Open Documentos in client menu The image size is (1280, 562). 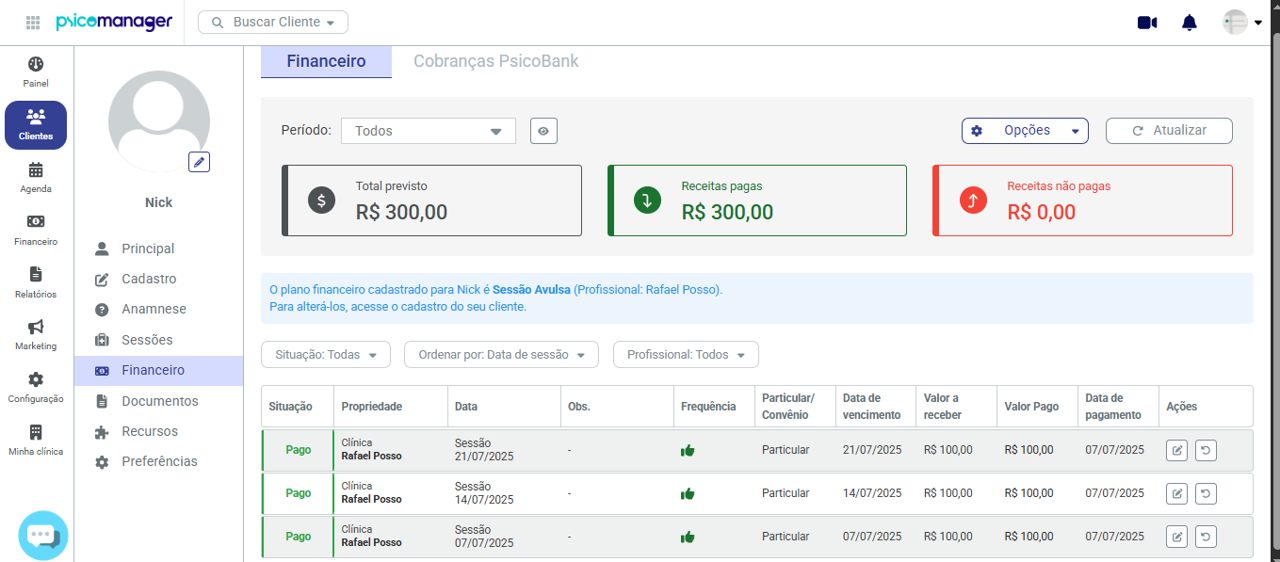[159, 401]
